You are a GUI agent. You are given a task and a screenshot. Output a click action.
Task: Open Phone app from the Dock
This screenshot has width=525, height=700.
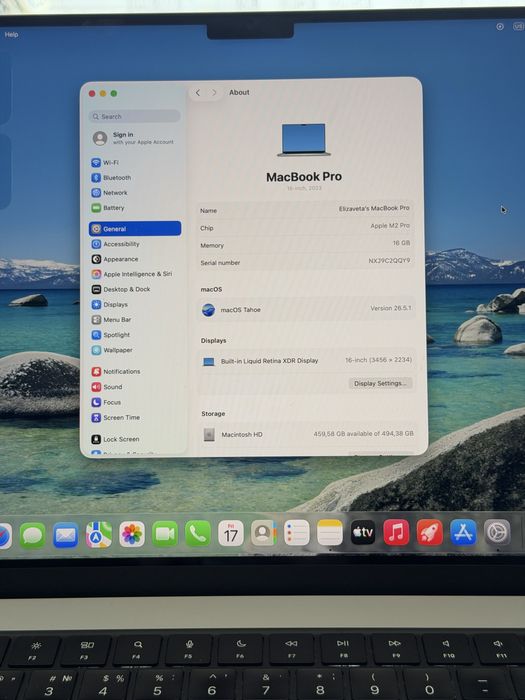198,533
